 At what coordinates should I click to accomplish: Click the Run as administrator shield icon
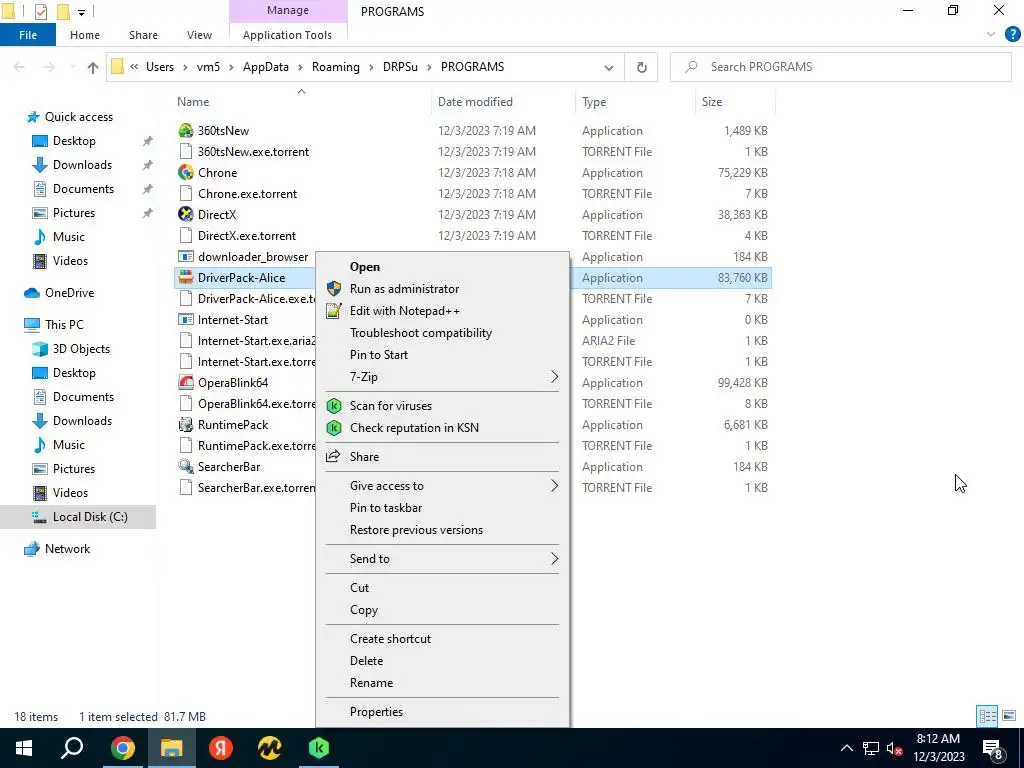(x=334, y=289)
